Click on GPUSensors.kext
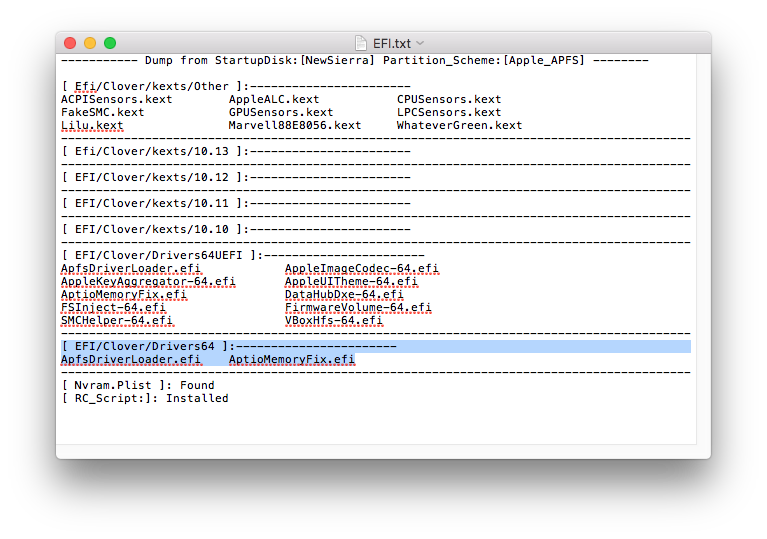This screenshot has width=767, height=539. pyautogui.click(x=281, y=112)
